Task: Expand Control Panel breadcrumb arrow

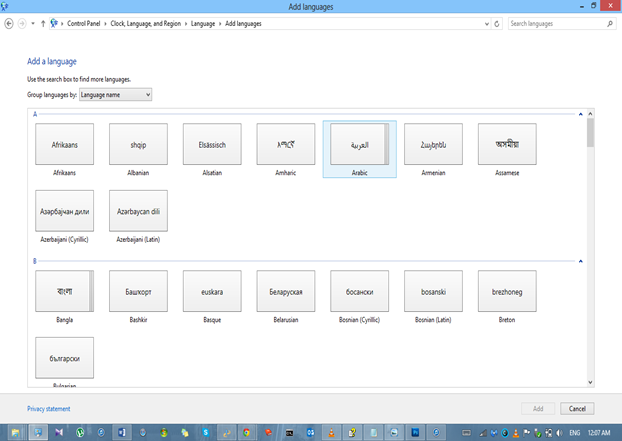Action: coord(106,24)
